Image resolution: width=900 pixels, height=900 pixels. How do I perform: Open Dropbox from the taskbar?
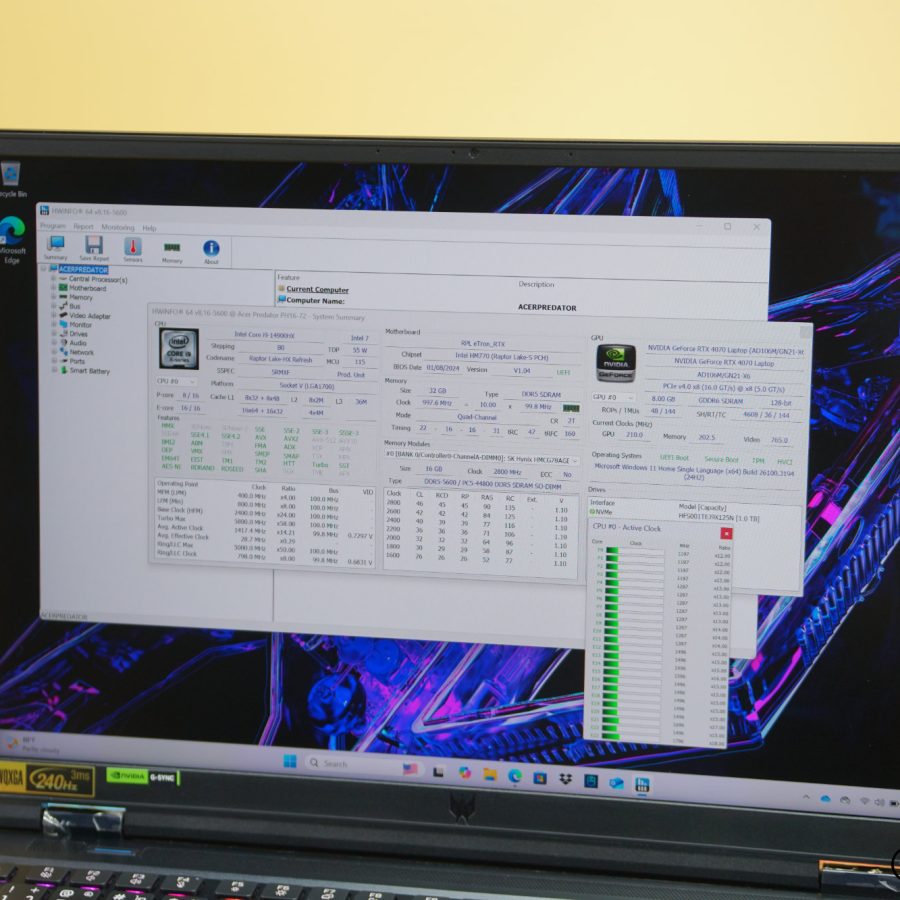click(565, 779)
